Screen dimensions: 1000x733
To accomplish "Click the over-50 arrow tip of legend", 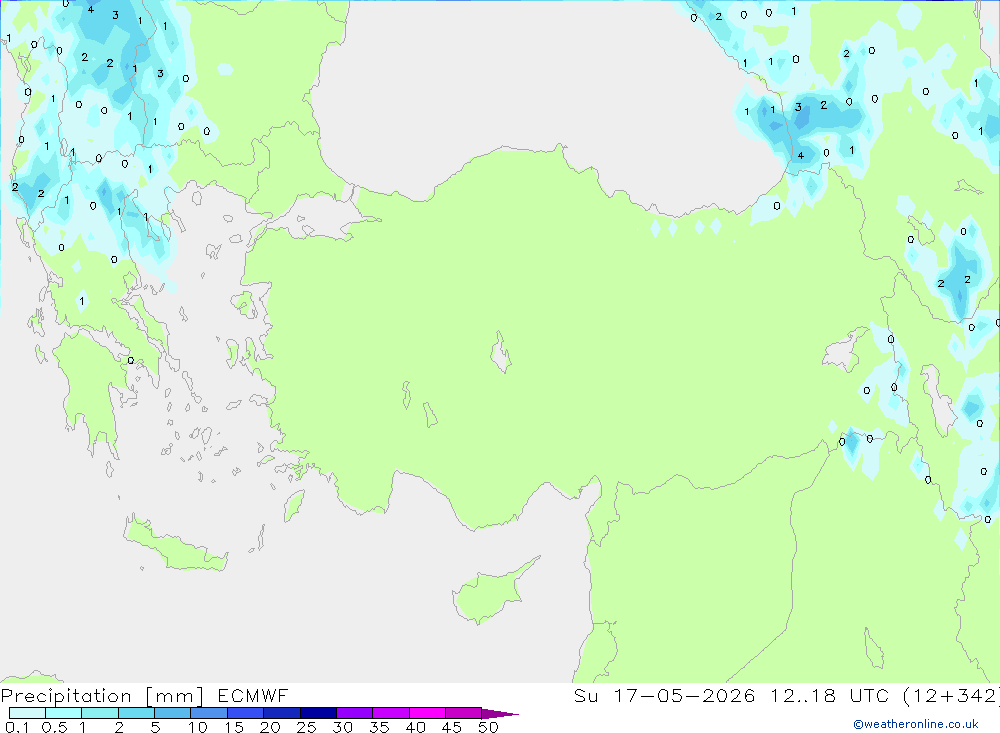I will [x=500, y=714].
